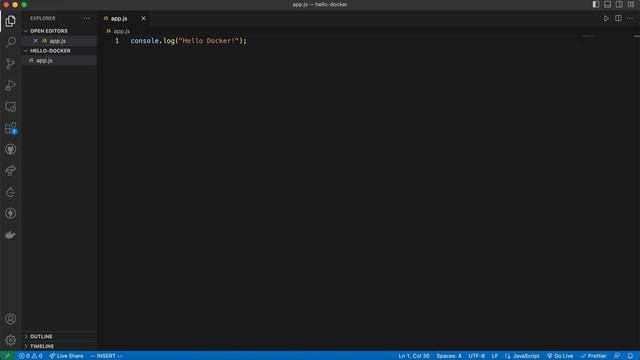The width and height of the screenshot is (640, 360).
Task: Open the Docker whale view
Action: pos(11,235)
